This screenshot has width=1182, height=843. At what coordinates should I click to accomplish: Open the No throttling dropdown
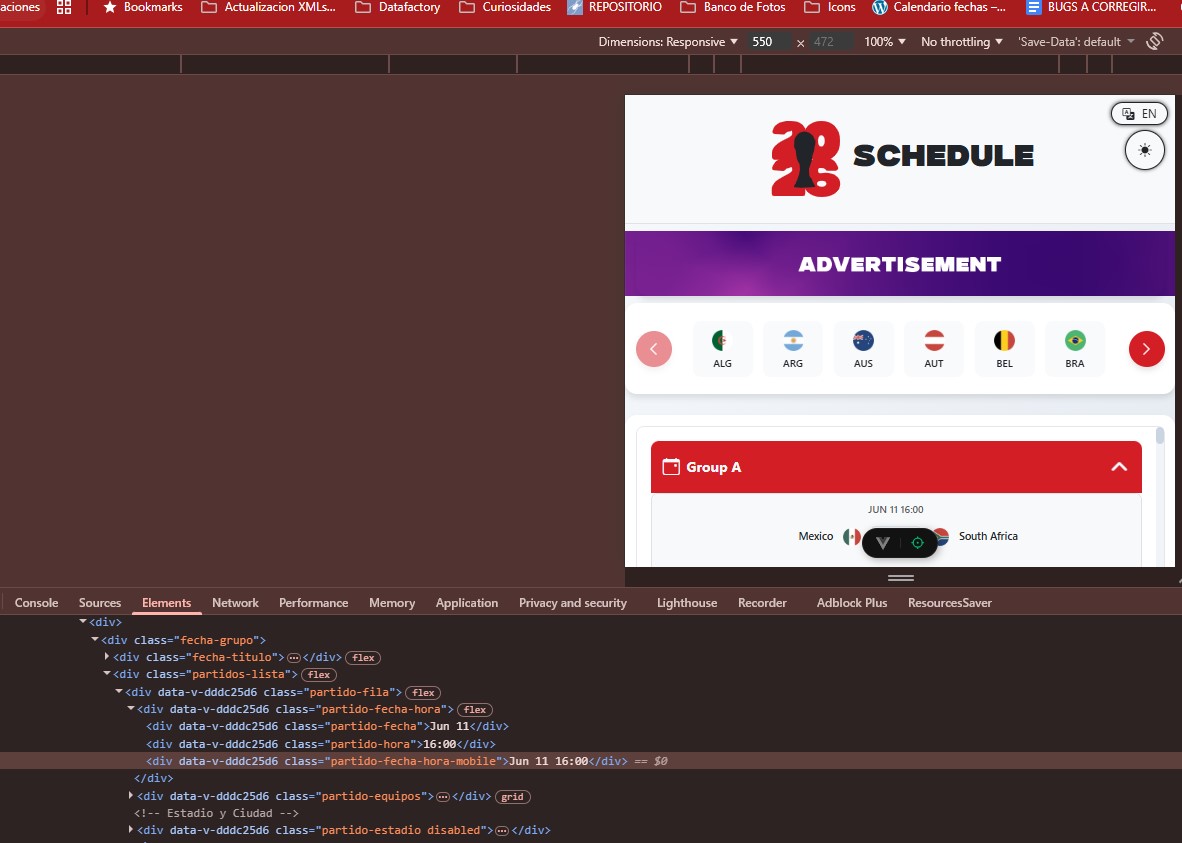[962, 42]
